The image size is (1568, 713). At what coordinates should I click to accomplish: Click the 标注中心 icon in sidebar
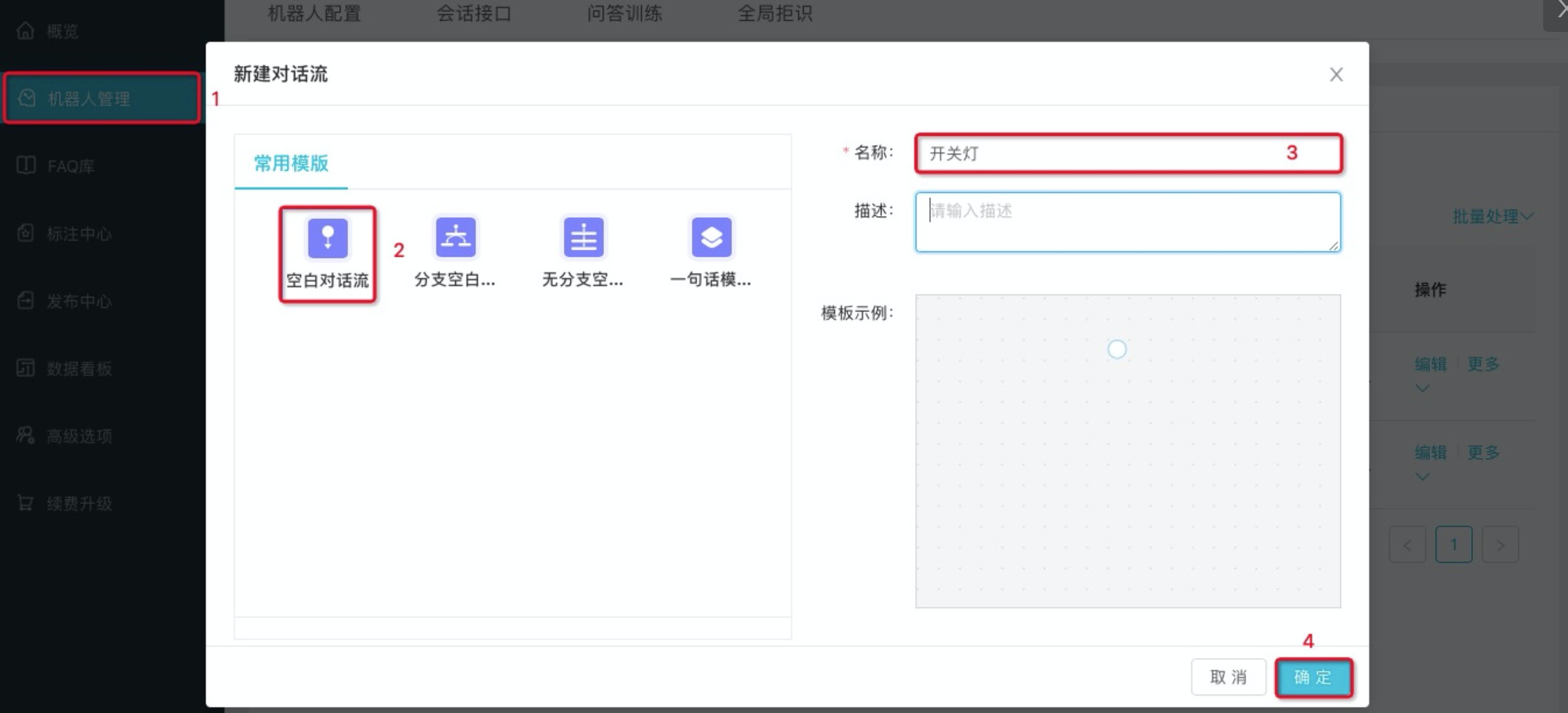coord(25,233)
